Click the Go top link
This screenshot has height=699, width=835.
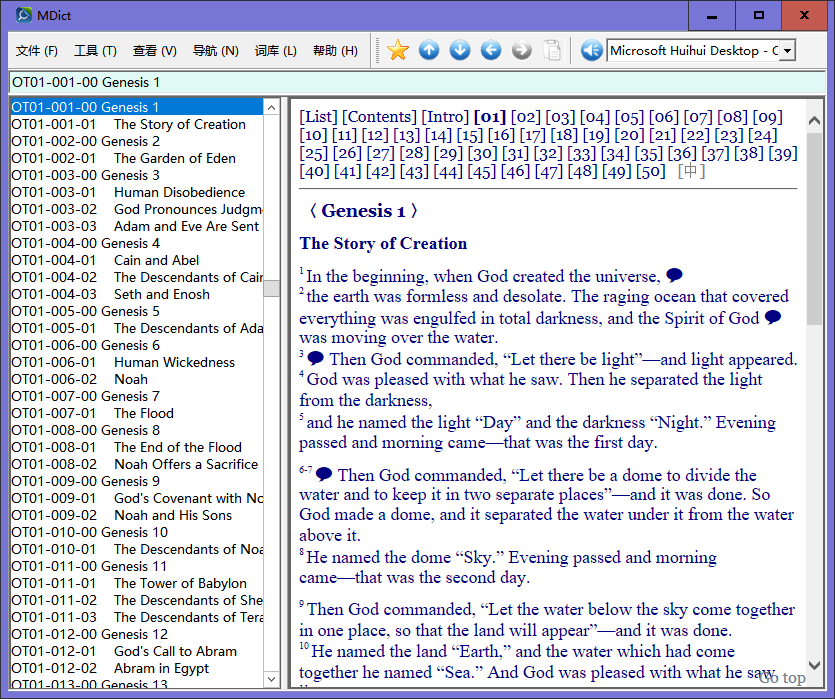click(782, 678)
